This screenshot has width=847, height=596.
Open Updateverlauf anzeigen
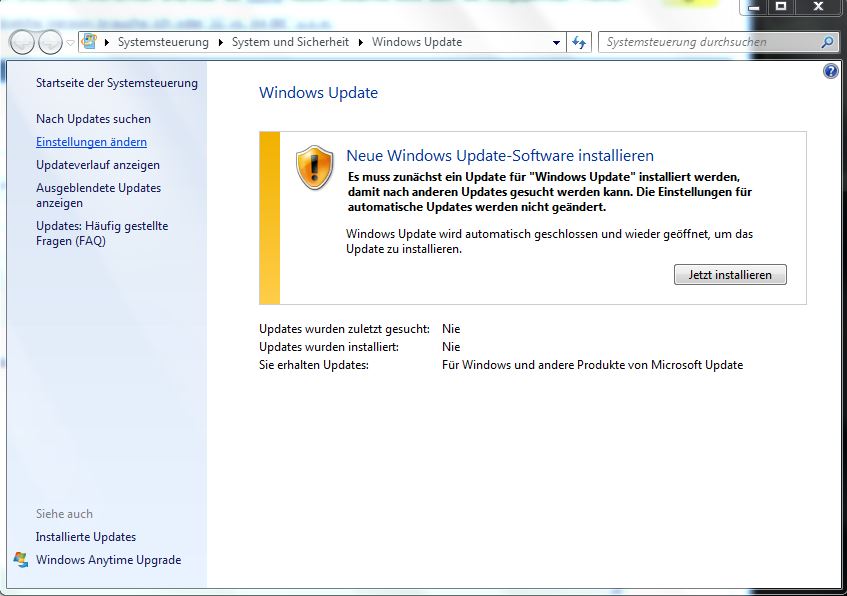pyautogui.click(x=98, y=165)
